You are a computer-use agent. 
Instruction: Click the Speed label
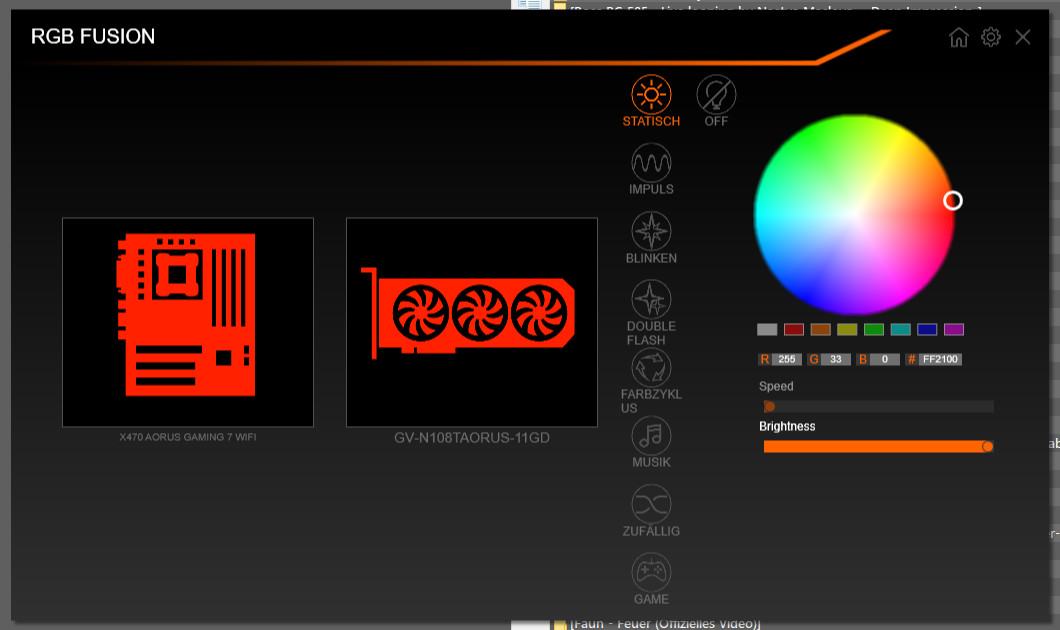[776, 386]
